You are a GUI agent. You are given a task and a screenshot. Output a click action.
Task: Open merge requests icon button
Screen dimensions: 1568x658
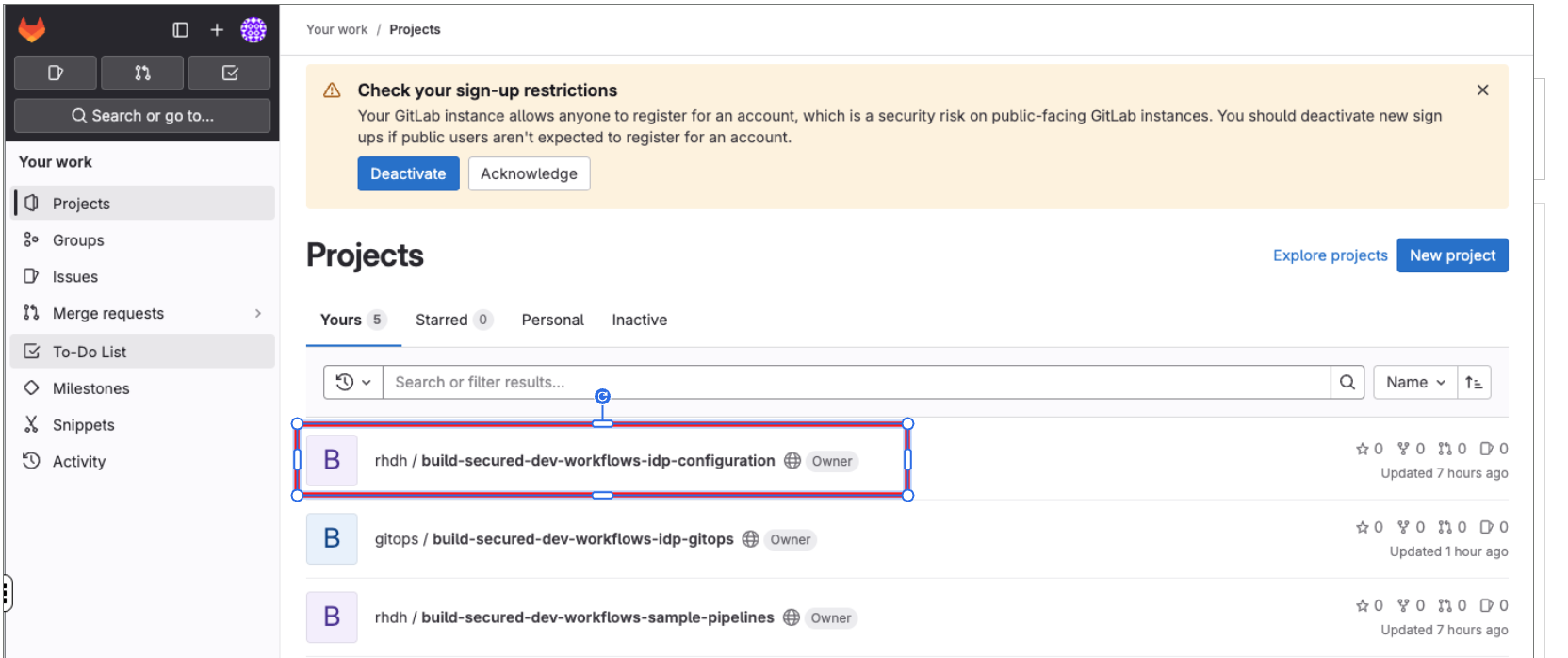[x=142, y=73]
